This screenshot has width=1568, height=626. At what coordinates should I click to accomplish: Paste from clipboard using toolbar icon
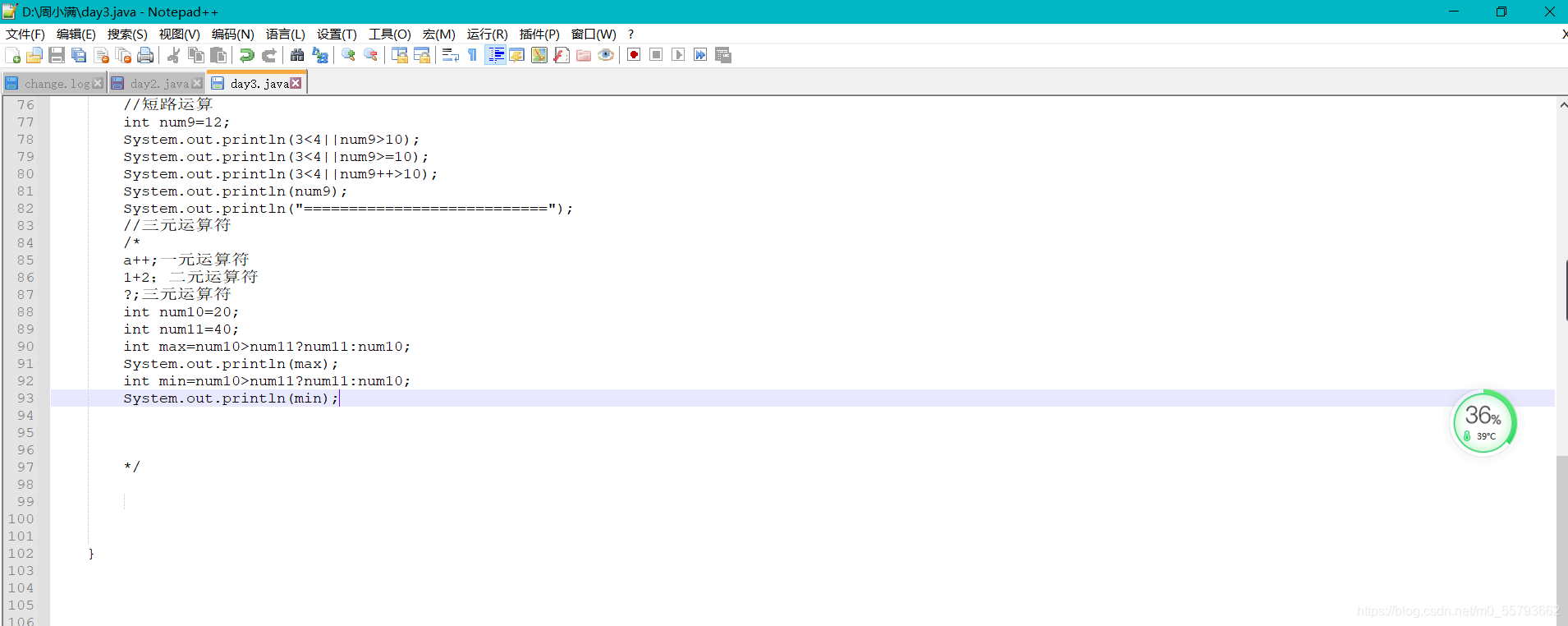click(x=218, y=55)
